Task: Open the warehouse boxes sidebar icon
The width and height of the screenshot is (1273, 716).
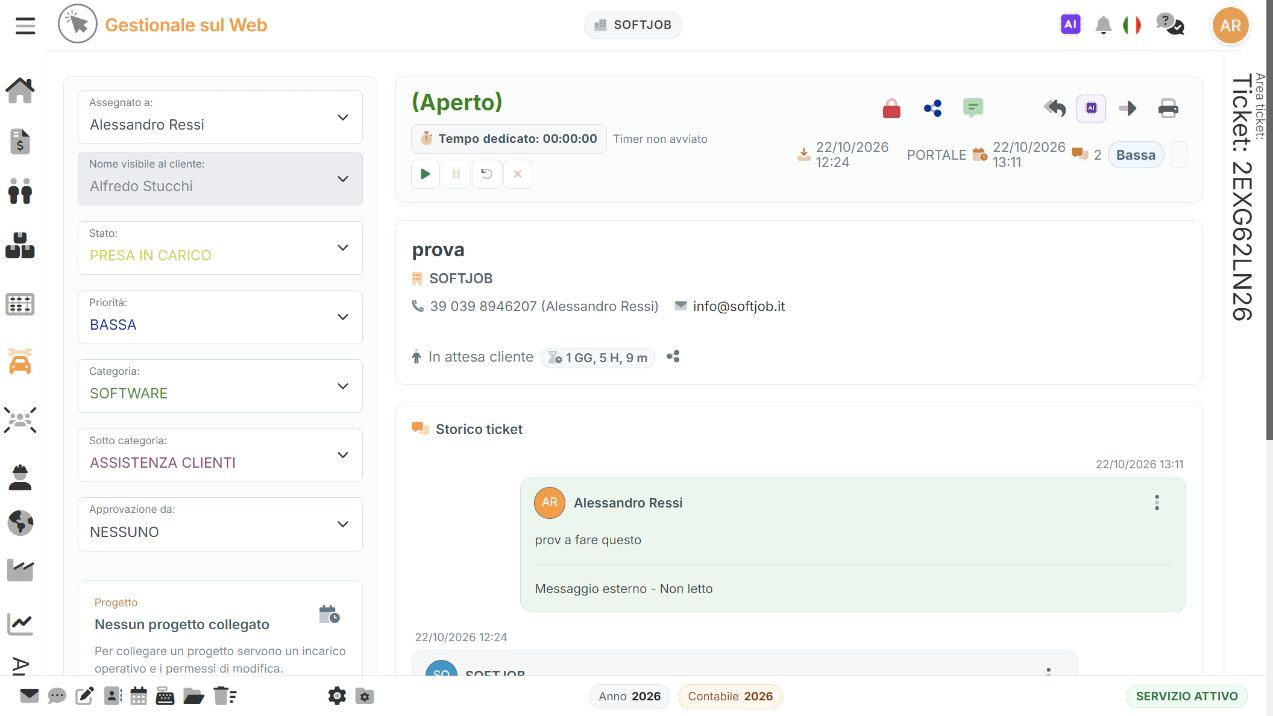Action: coord(20,245)
